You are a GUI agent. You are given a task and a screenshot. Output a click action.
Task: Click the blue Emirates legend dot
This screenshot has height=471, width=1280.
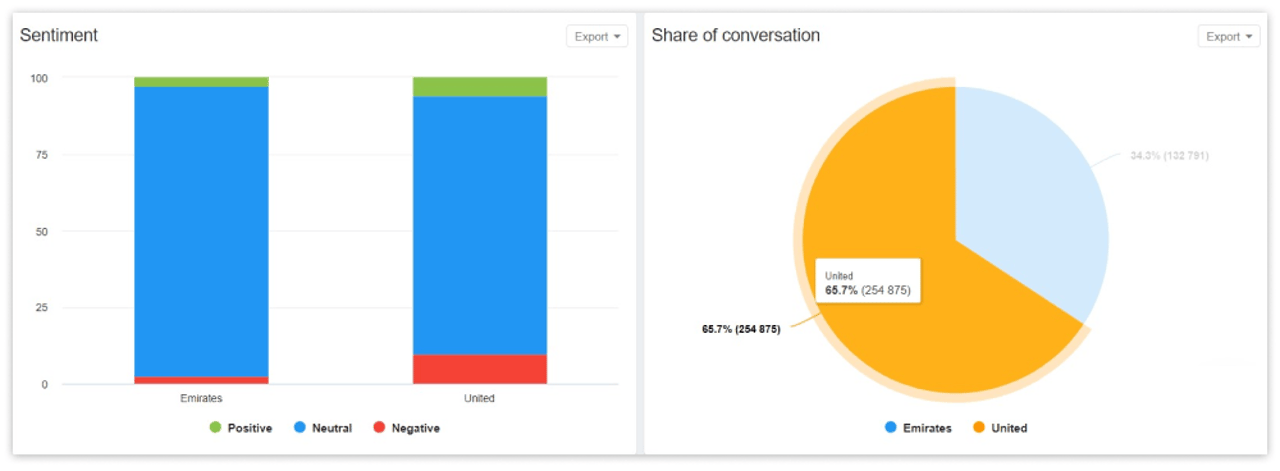point(891,428)
